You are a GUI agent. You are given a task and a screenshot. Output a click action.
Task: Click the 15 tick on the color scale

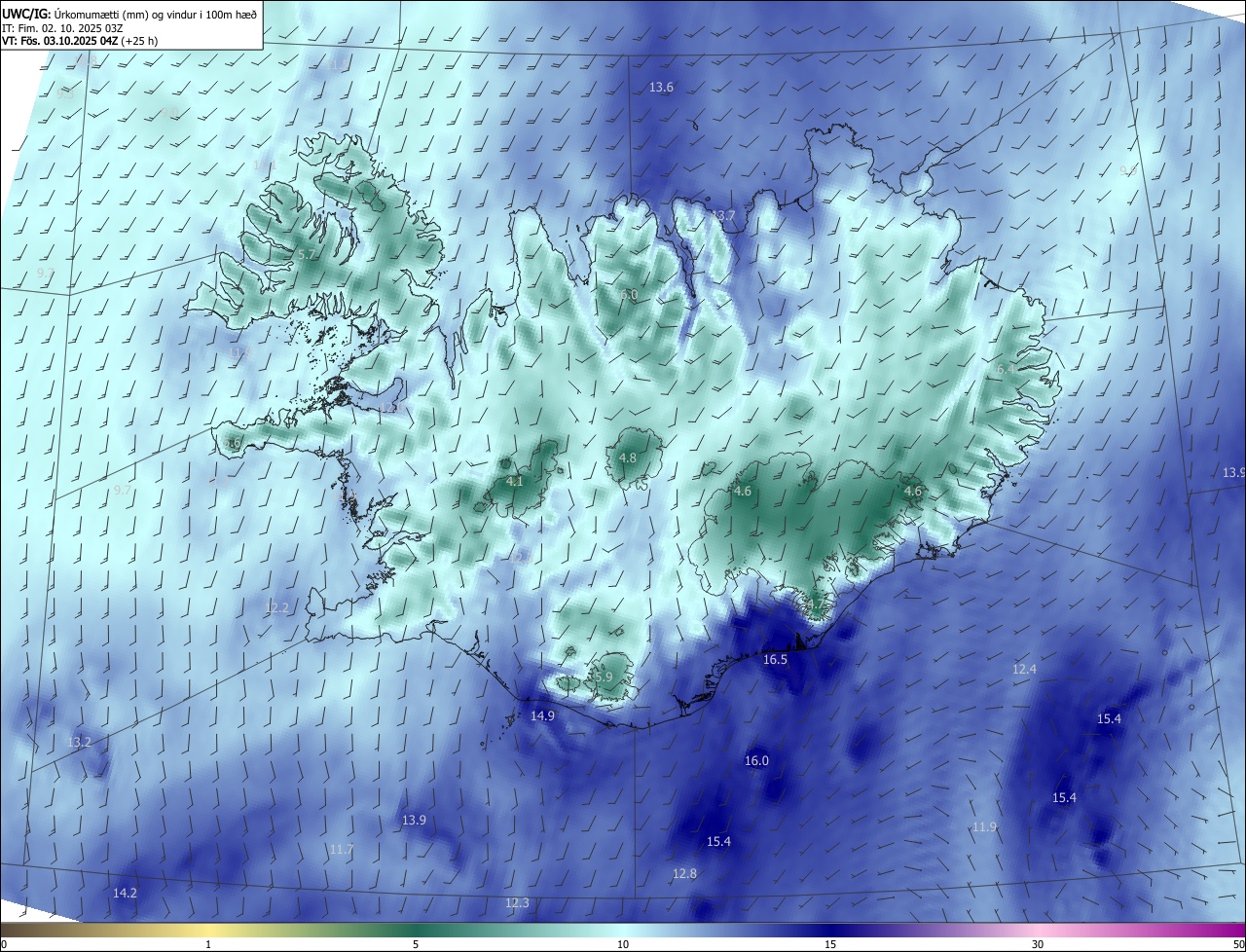point(830,944)
